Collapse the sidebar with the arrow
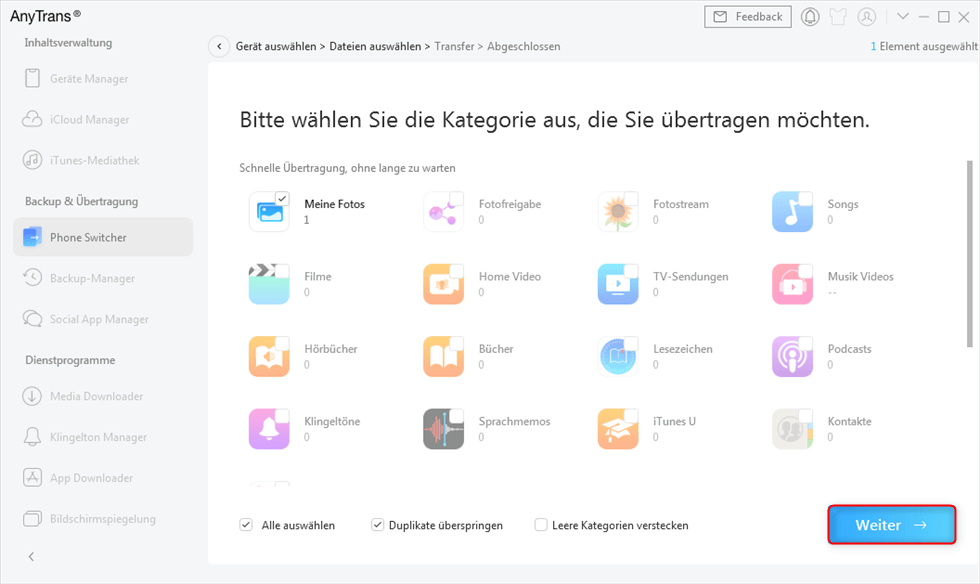Screen dimensions: 980x584 coord(31,556)
